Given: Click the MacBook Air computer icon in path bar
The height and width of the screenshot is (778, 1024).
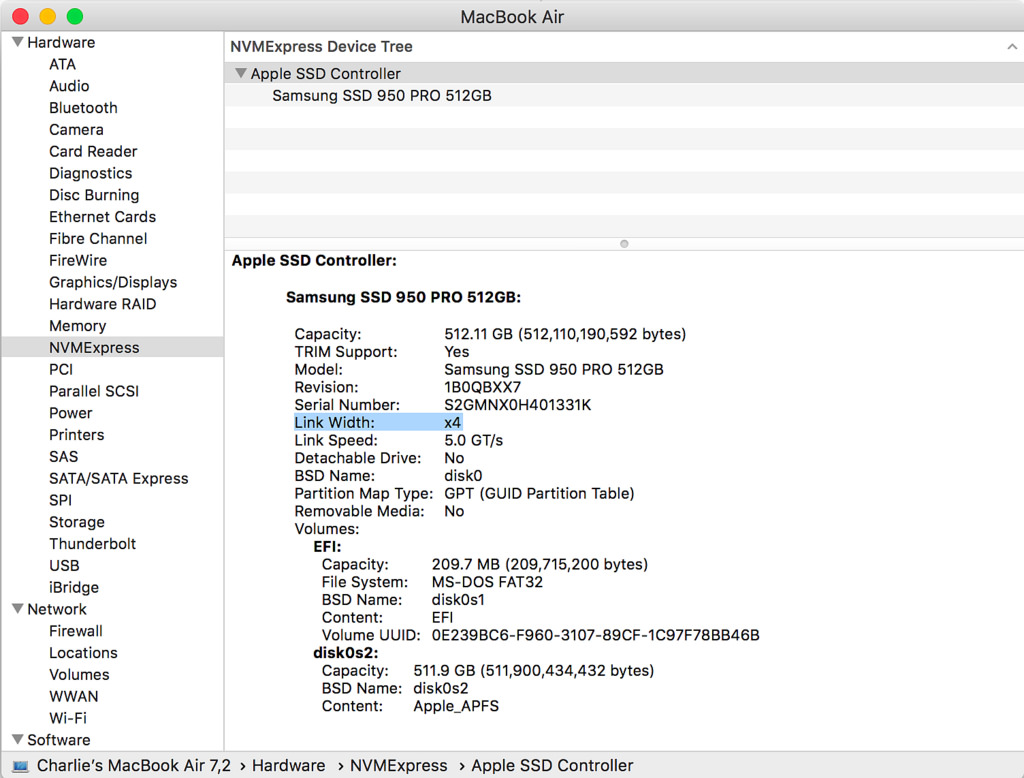Looking at the screenshot, I should coord(20,766).
